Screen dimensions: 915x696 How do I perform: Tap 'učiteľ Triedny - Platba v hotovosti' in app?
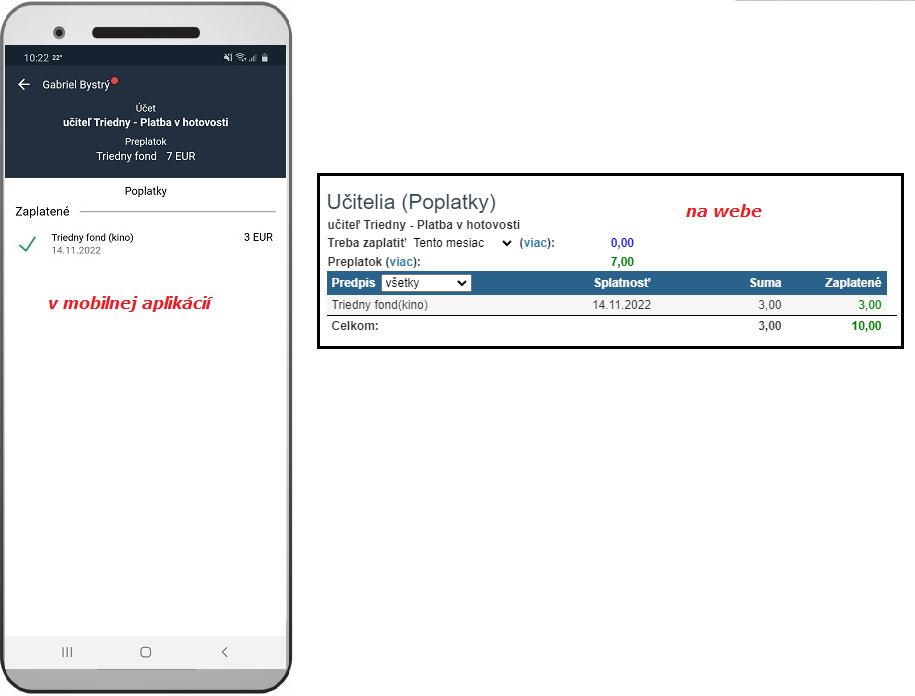pos(146,123)
